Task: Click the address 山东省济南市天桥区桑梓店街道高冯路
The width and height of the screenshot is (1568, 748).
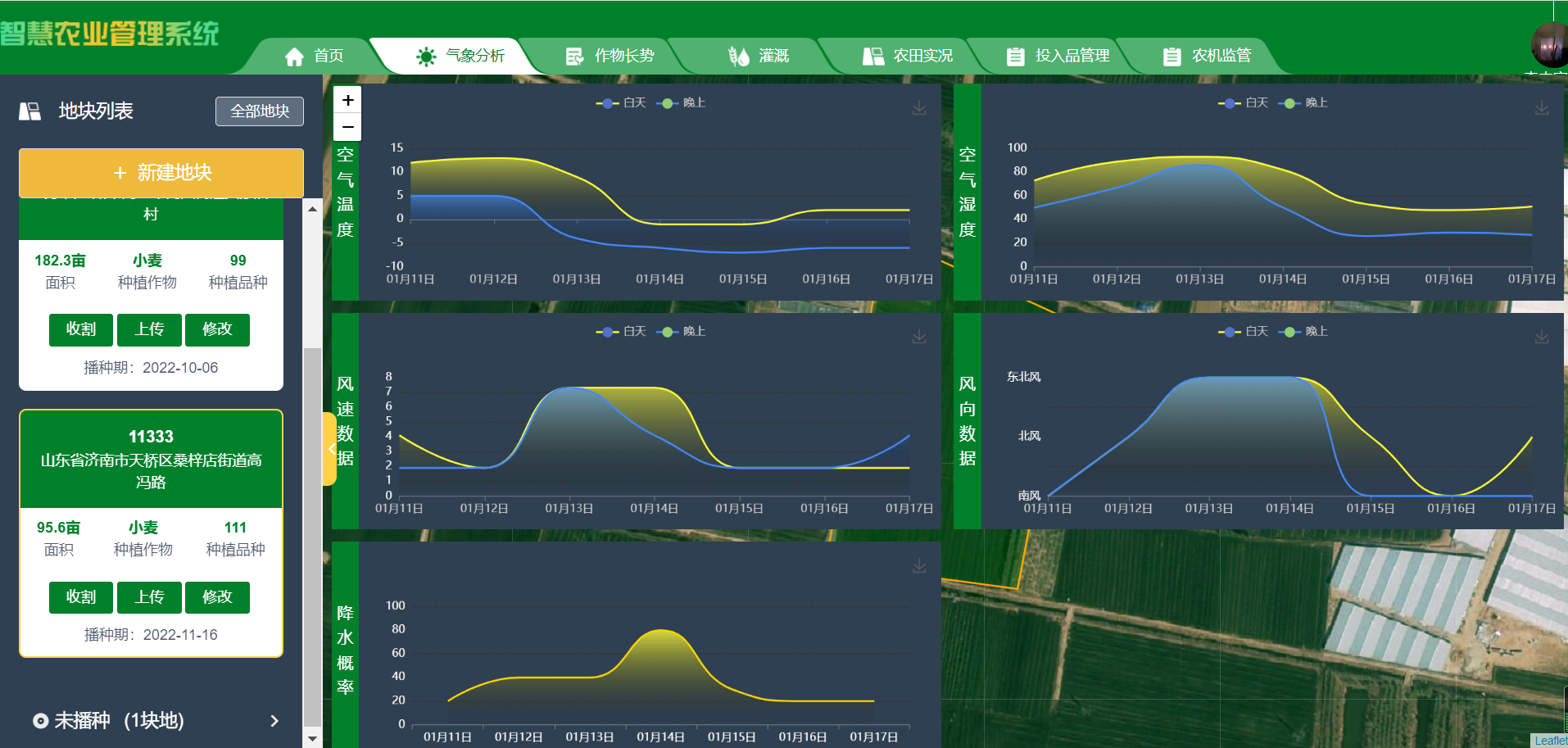Action: (x=151, y=471)
